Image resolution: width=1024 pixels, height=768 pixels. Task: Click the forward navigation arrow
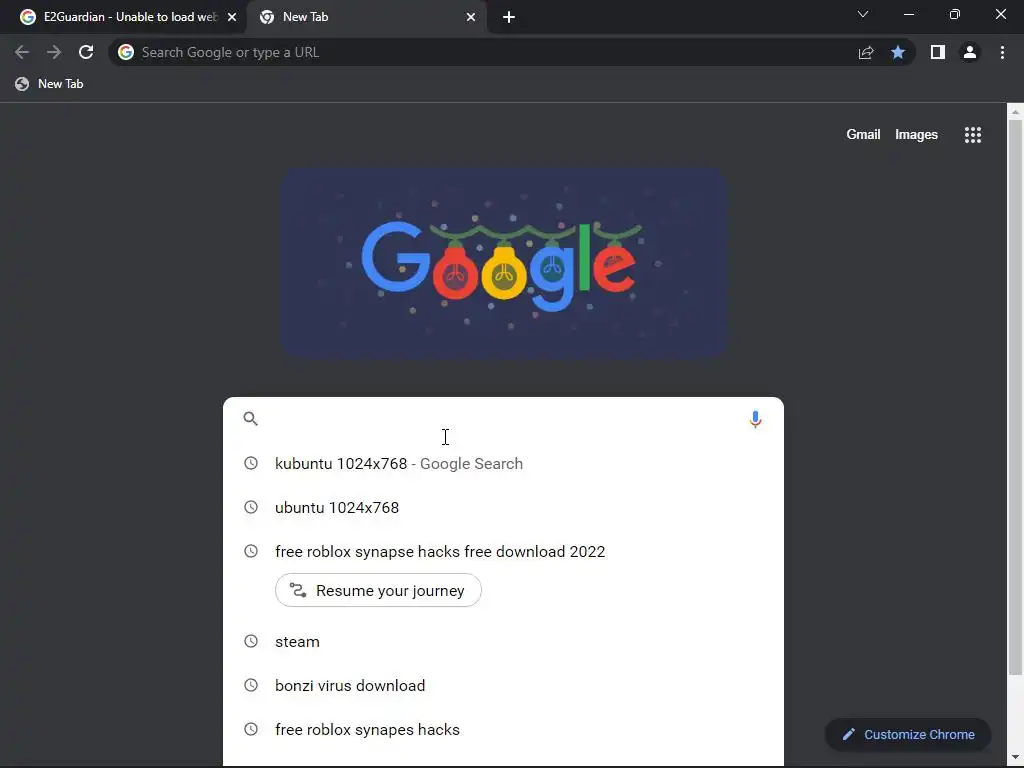[54, 52]
